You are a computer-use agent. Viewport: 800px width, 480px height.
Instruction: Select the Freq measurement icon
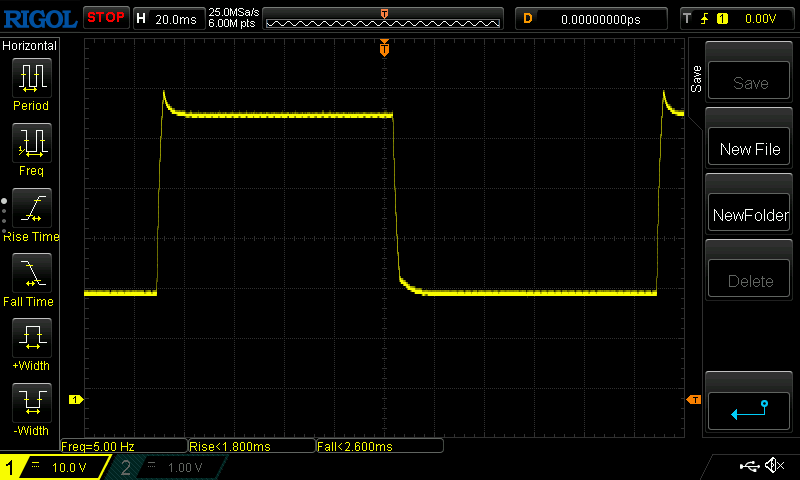32,142
